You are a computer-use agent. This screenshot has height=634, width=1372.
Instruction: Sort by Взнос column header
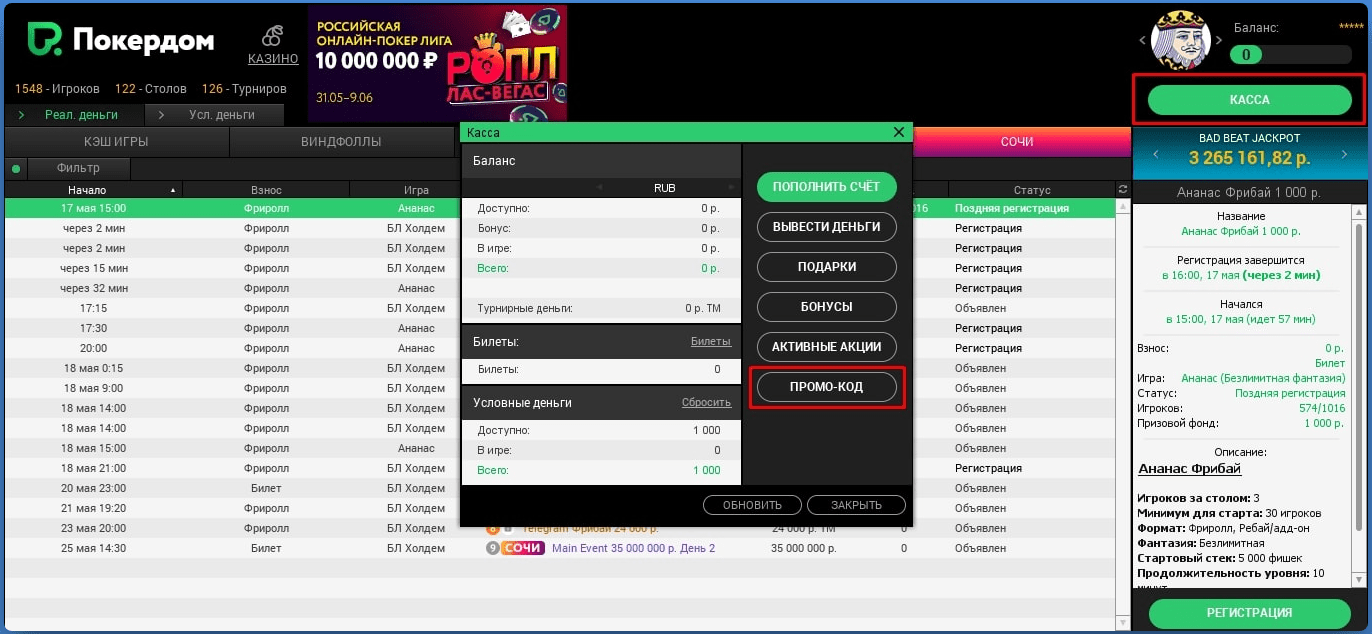[266, 190]
